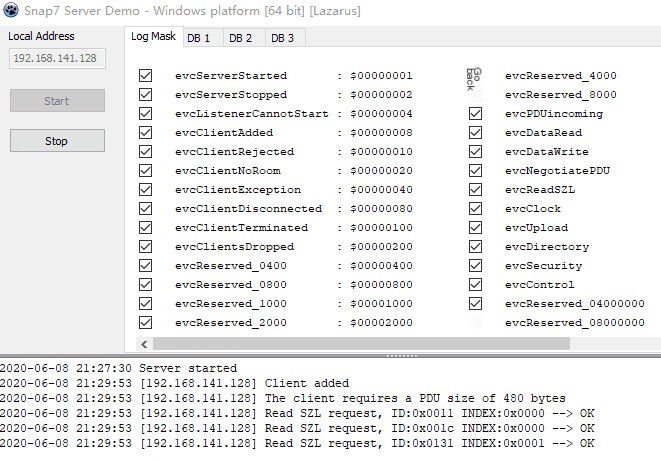Click the $00000100 mask value
Screen dimensions: 661x460
tap(381, 228)
